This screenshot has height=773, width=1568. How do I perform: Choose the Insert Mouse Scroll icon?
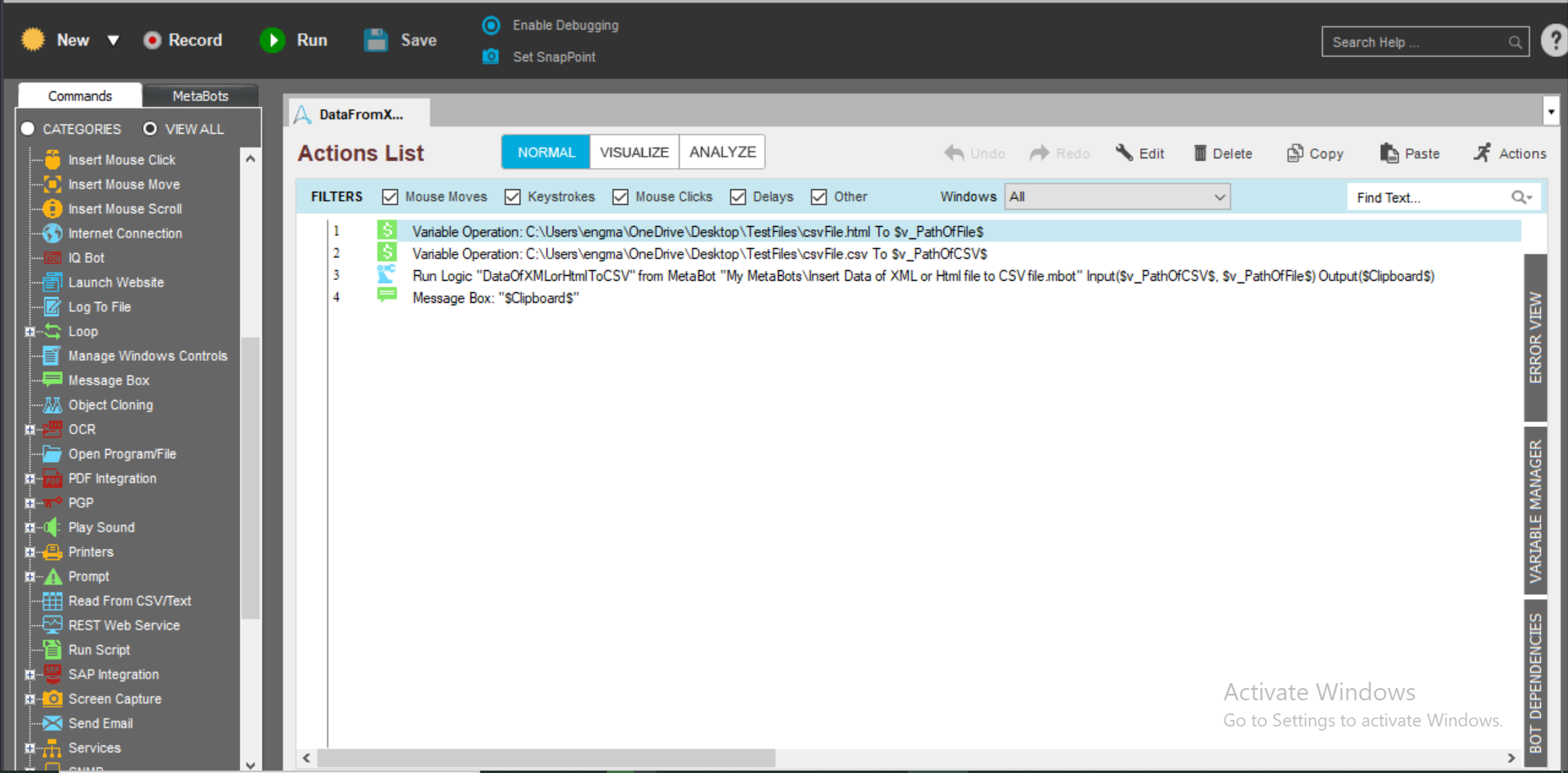click(52, 208)
